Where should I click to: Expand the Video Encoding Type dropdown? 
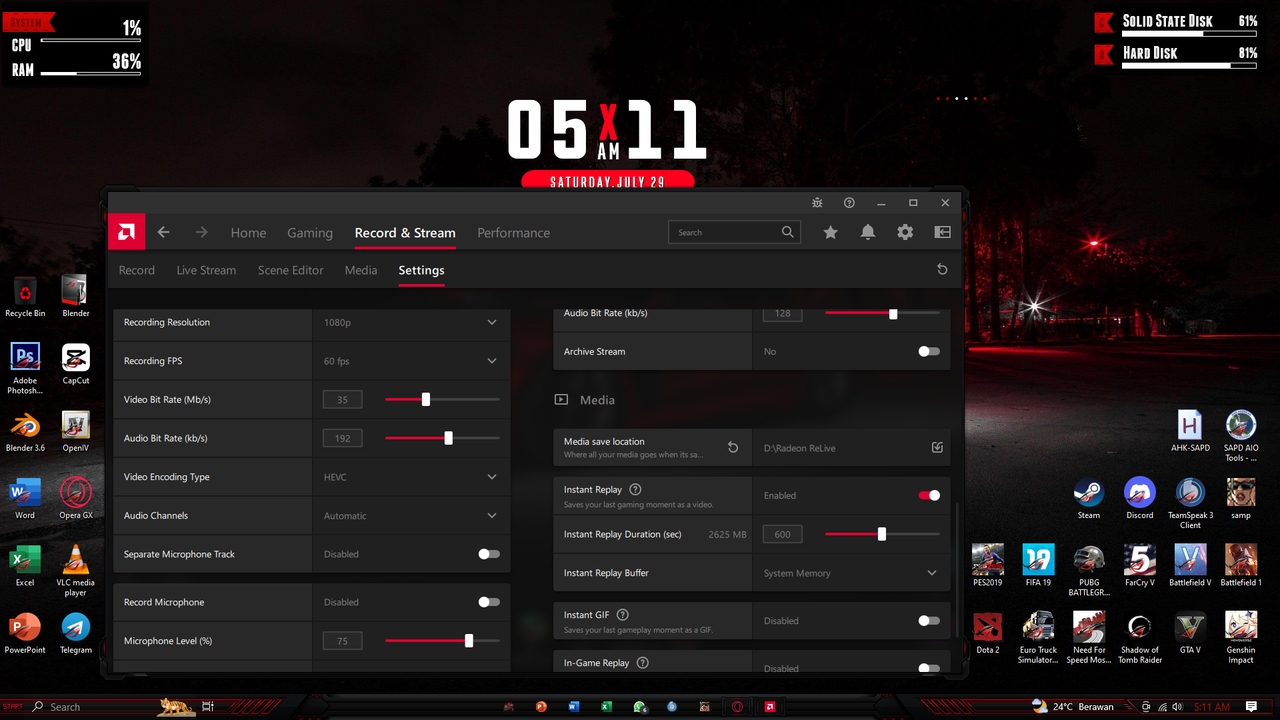411,477
